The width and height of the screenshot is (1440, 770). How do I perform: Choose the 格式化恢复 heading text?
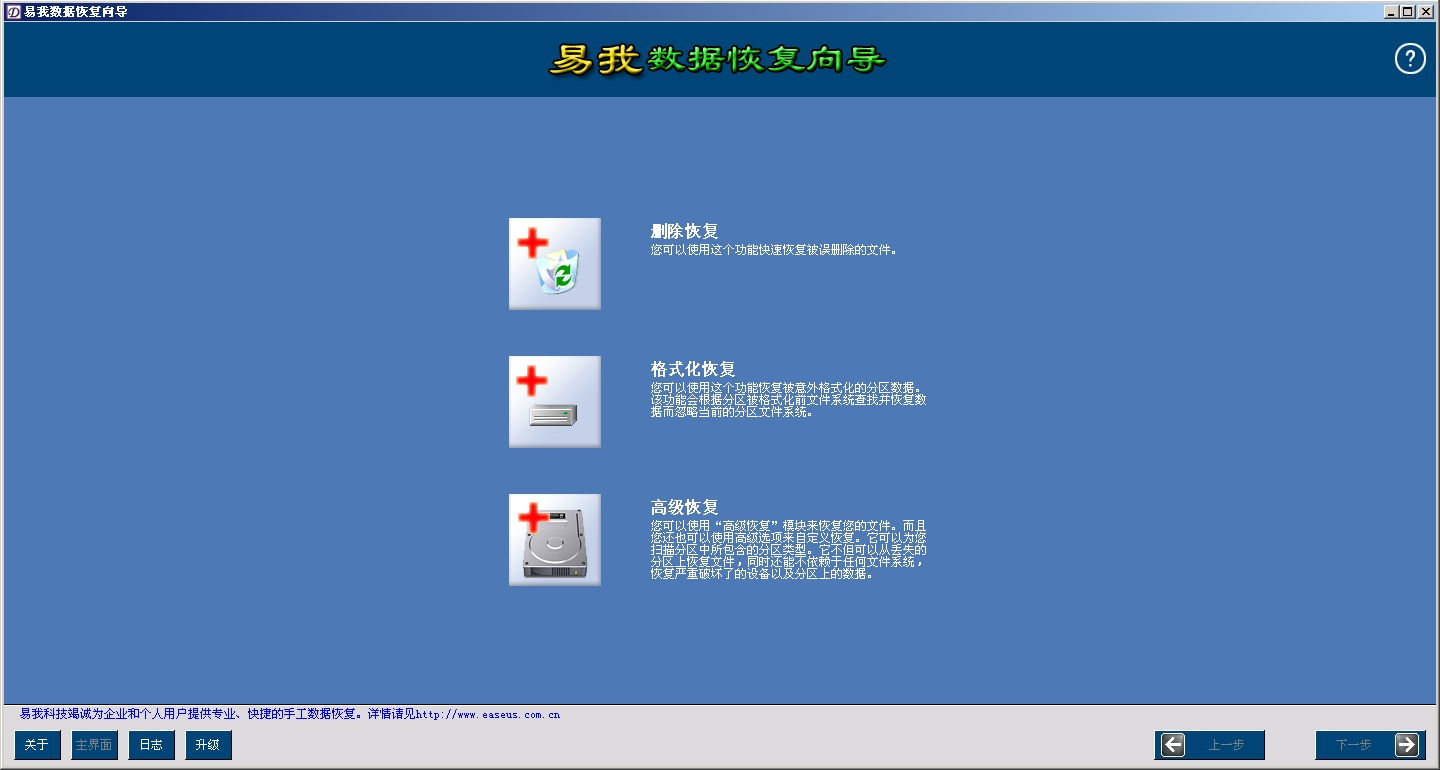693,369
